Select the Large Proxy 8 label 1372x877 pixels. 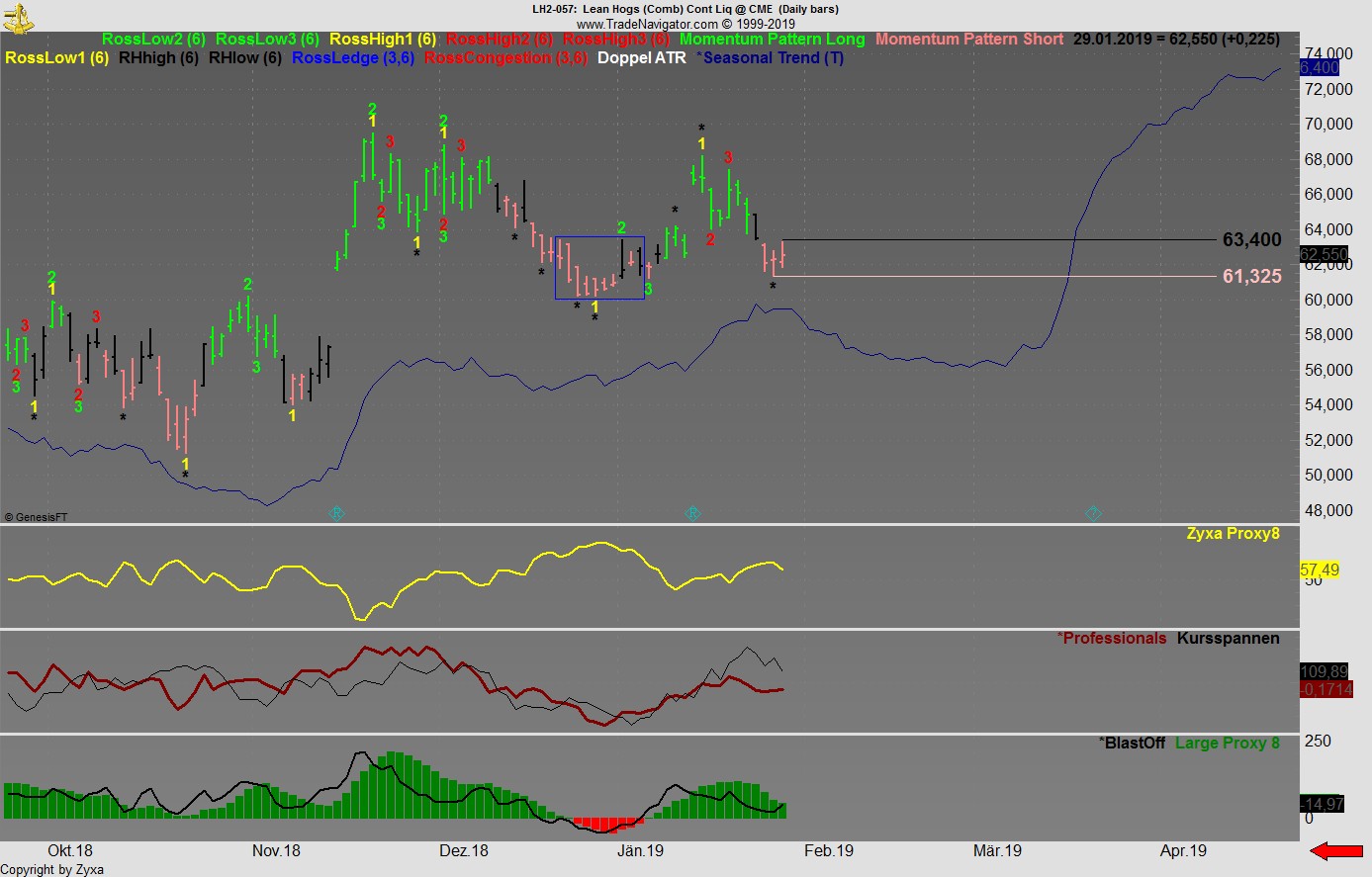click(x=1228, y=744)
